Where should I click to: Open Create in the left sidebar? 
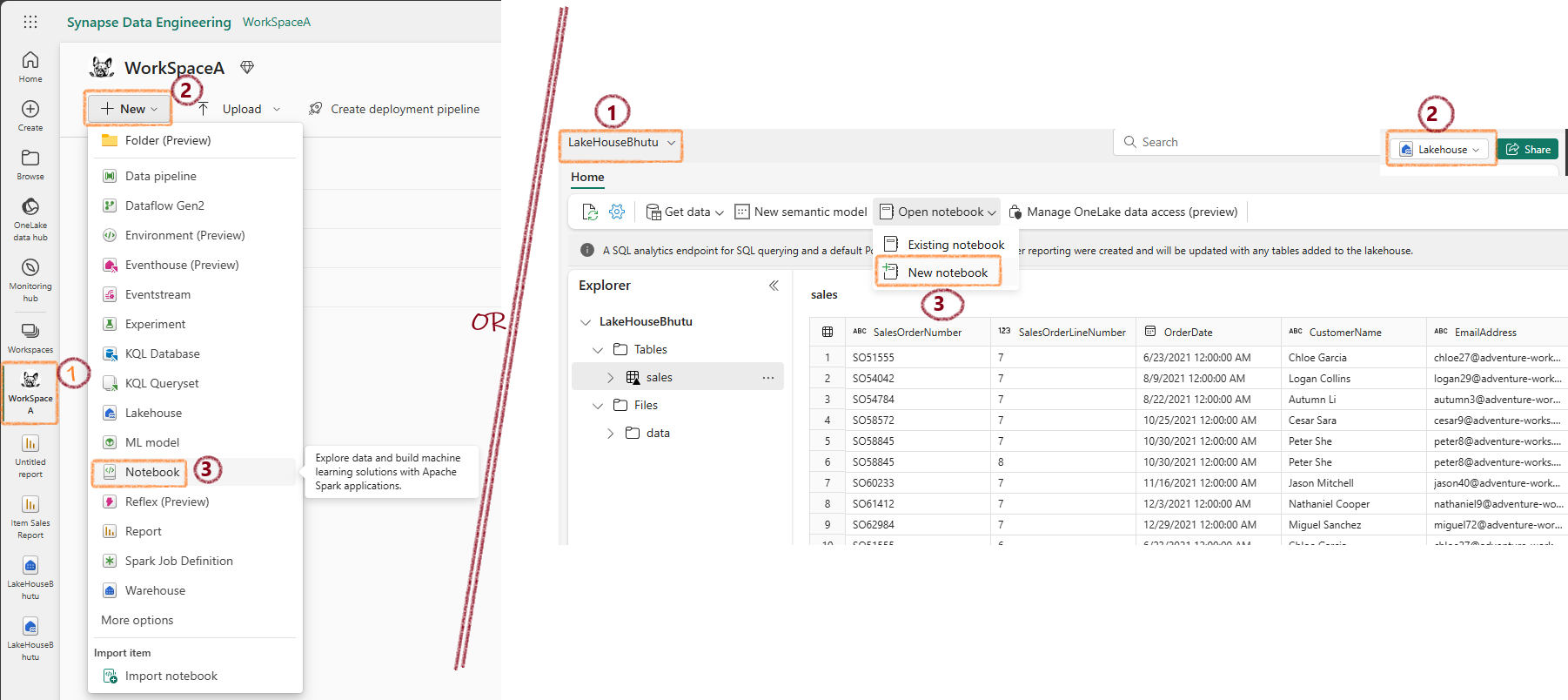click(x=30, y=115)
